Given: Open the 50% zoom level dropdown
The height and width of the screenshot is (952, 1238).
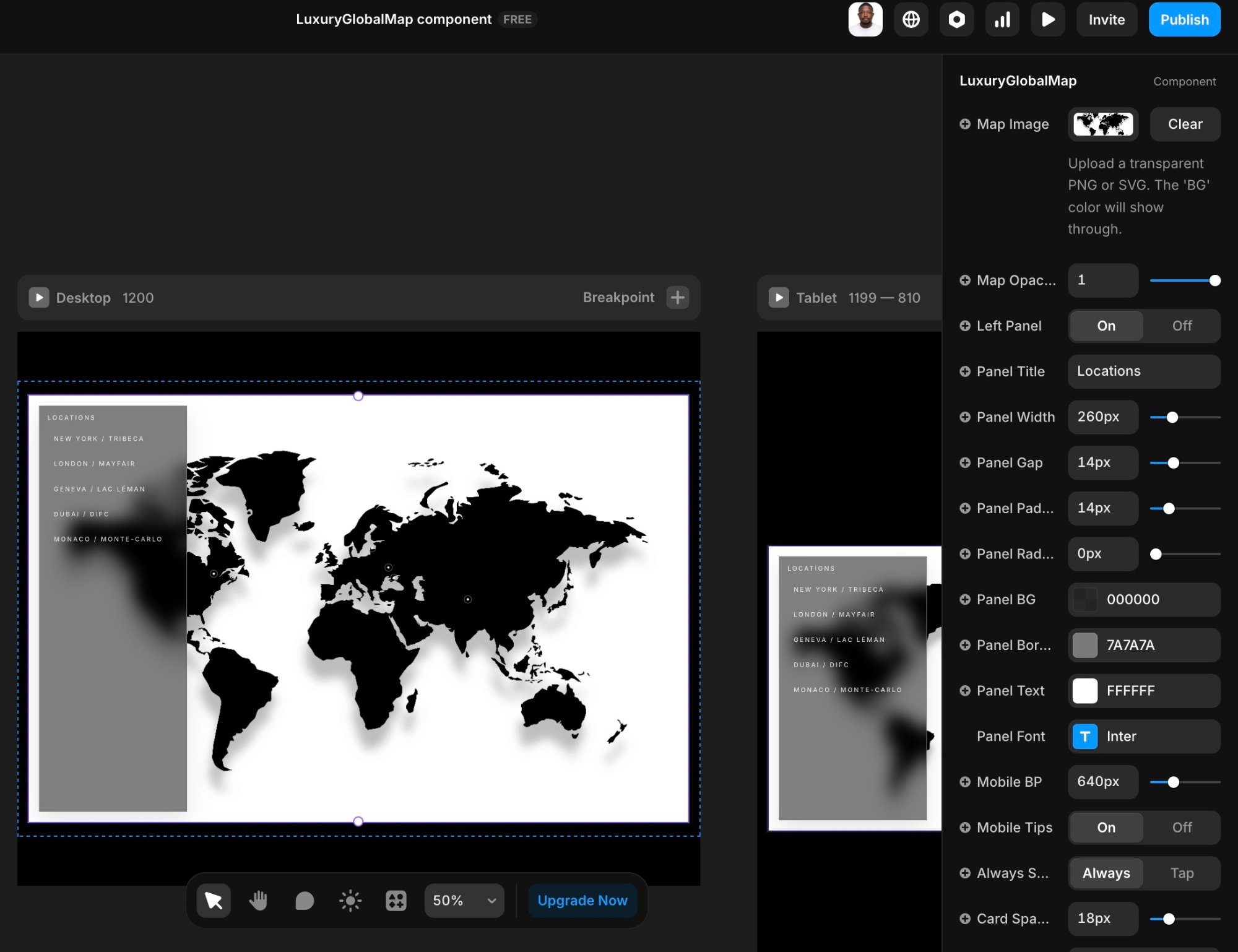Looking at the screenshot, I should (464, 901).
